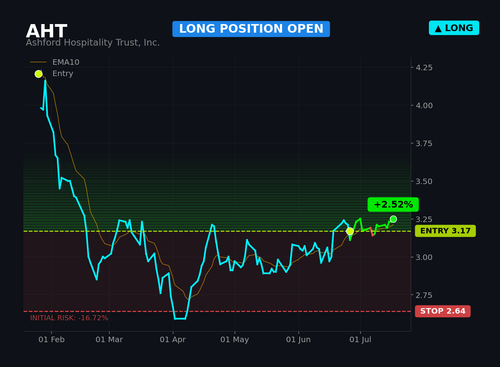500x367 pixels.
Task: Click the 4.25 y-axis price label
Action: click(424, 68)
